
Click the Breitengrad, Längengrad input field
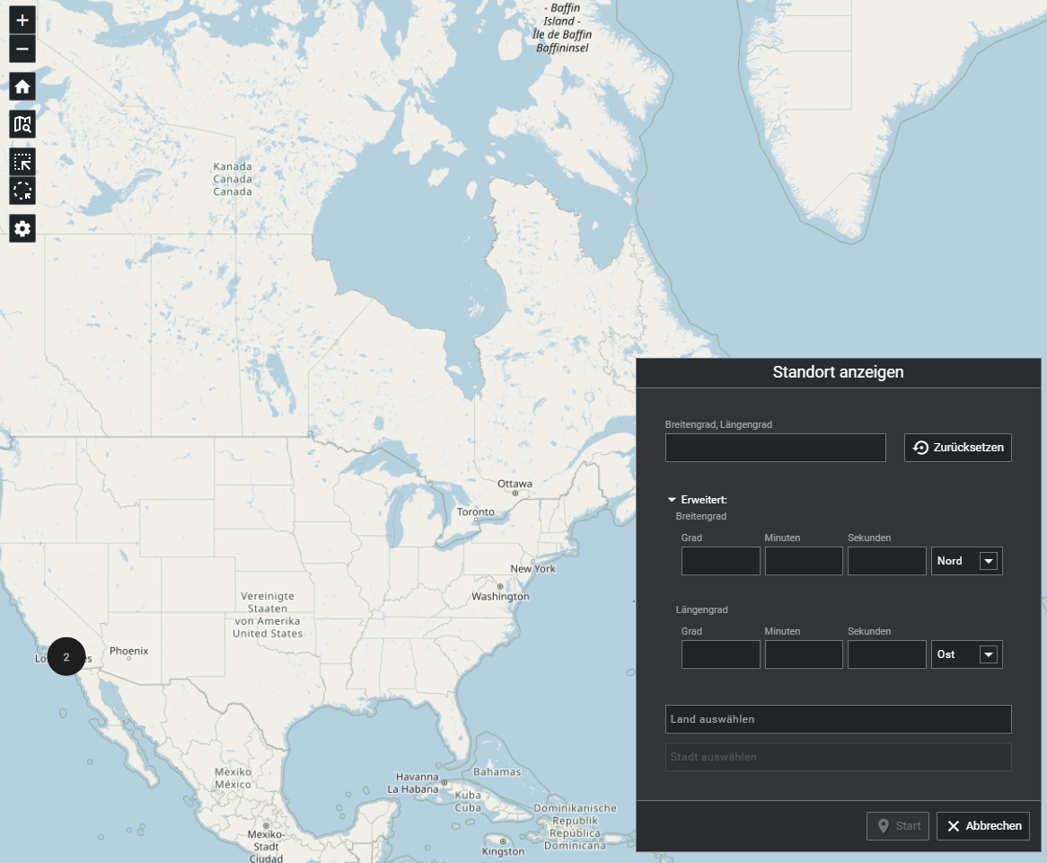click(x=775, y=448)
